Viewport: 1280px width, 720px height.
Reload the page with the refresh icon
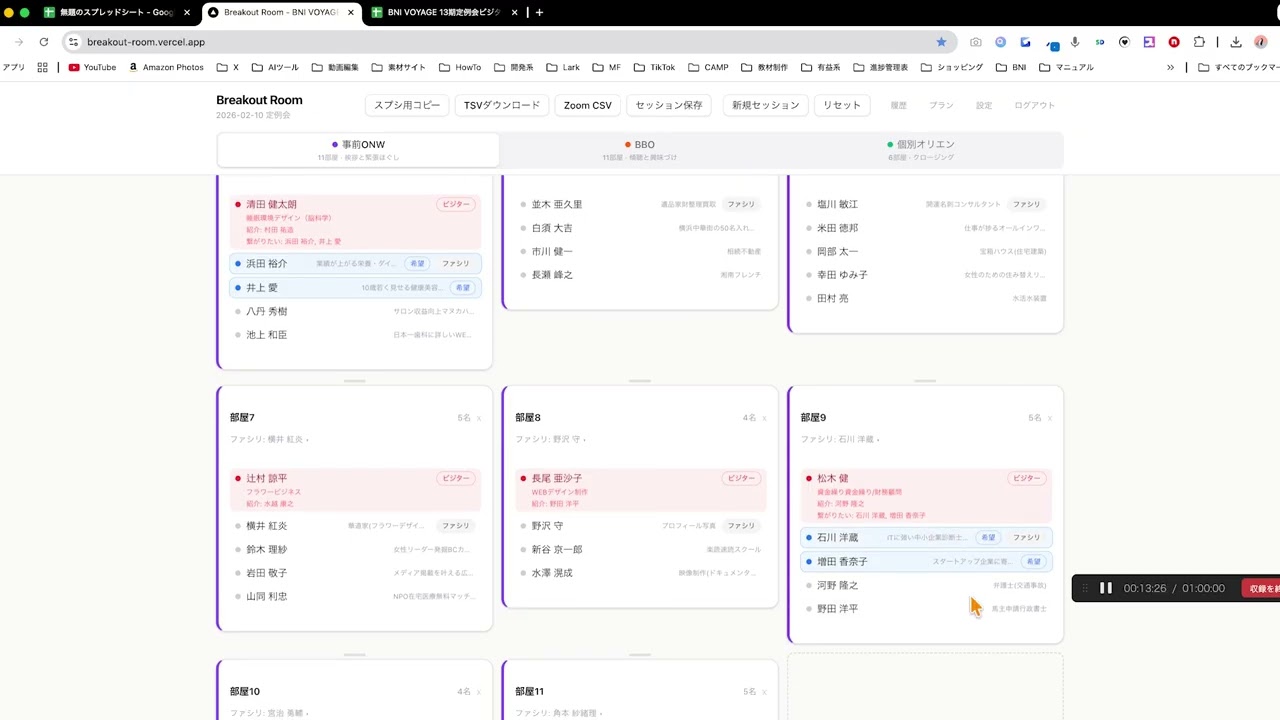[x=44, y=42]
